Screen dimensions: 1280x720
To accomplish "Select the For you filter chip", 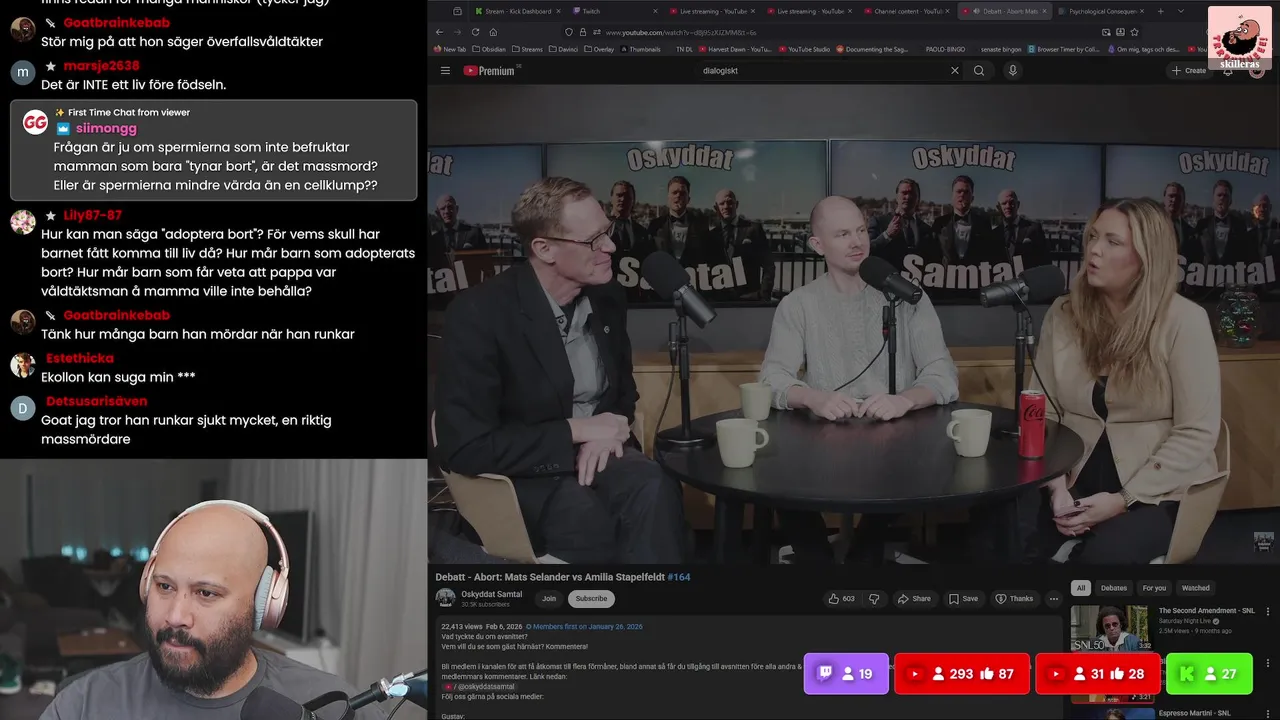I will 1154,588.
